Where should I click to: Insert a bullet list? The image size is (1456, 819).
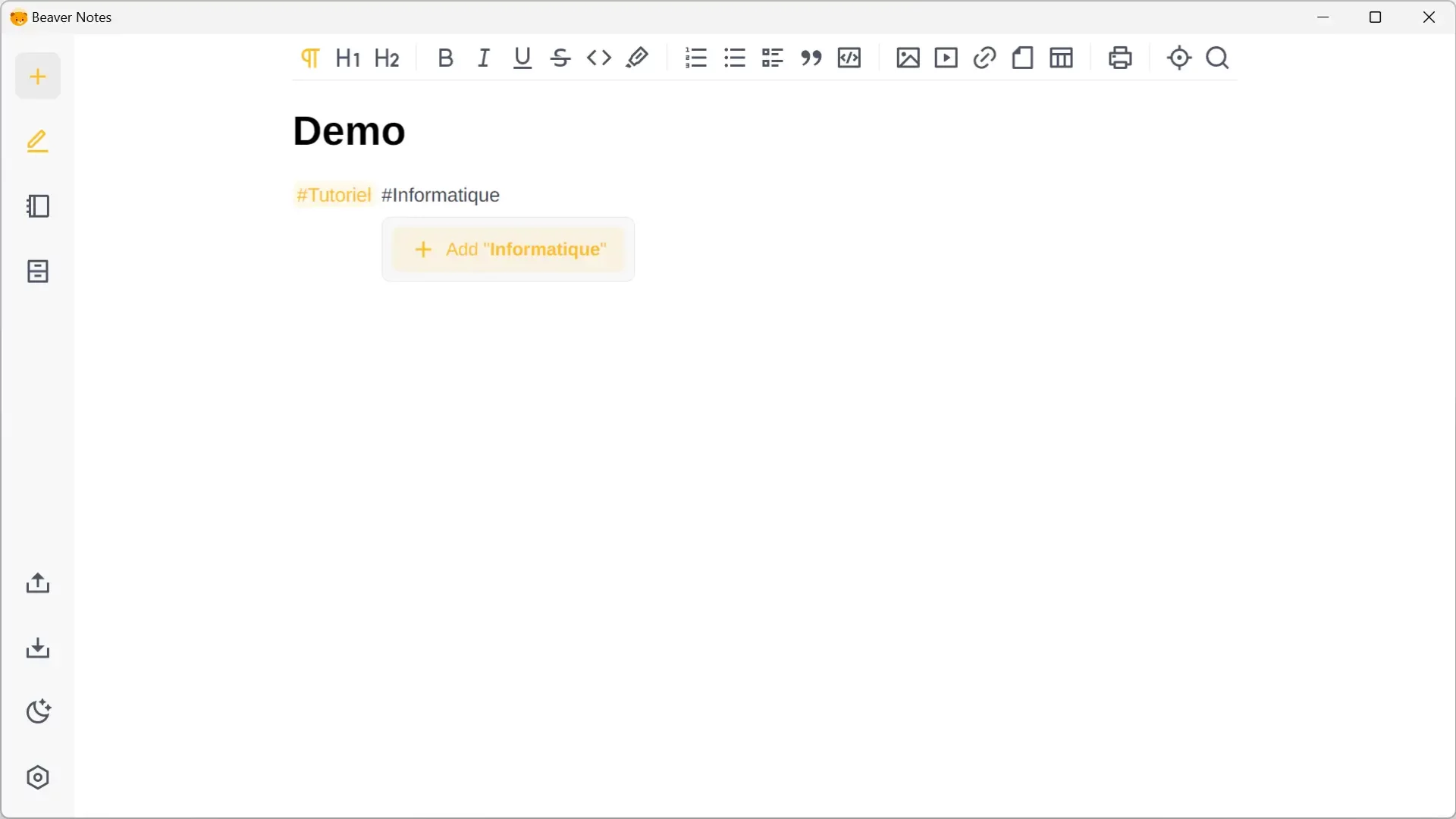735,58
